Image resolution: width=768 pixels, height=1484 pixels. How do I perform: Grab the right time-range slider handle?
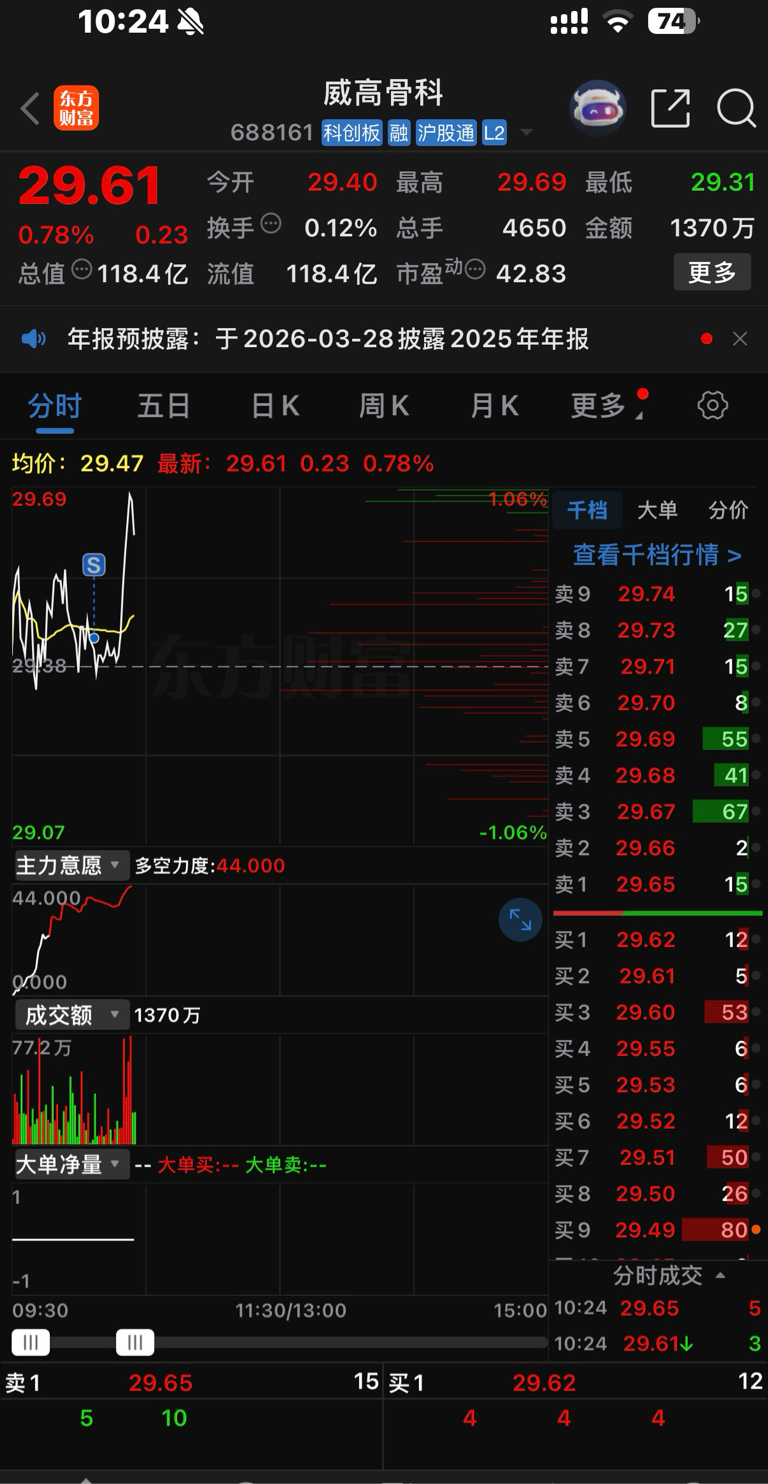click(x=135, y=1342)
